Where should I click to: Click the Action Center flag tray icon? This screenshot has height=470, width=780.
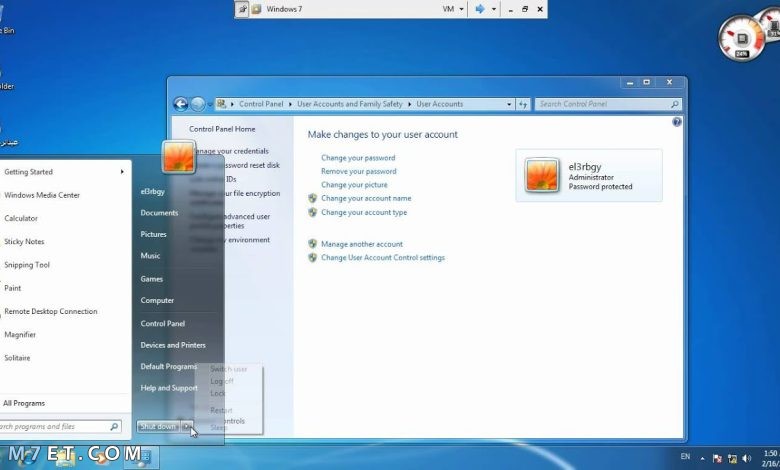(717, 459)
